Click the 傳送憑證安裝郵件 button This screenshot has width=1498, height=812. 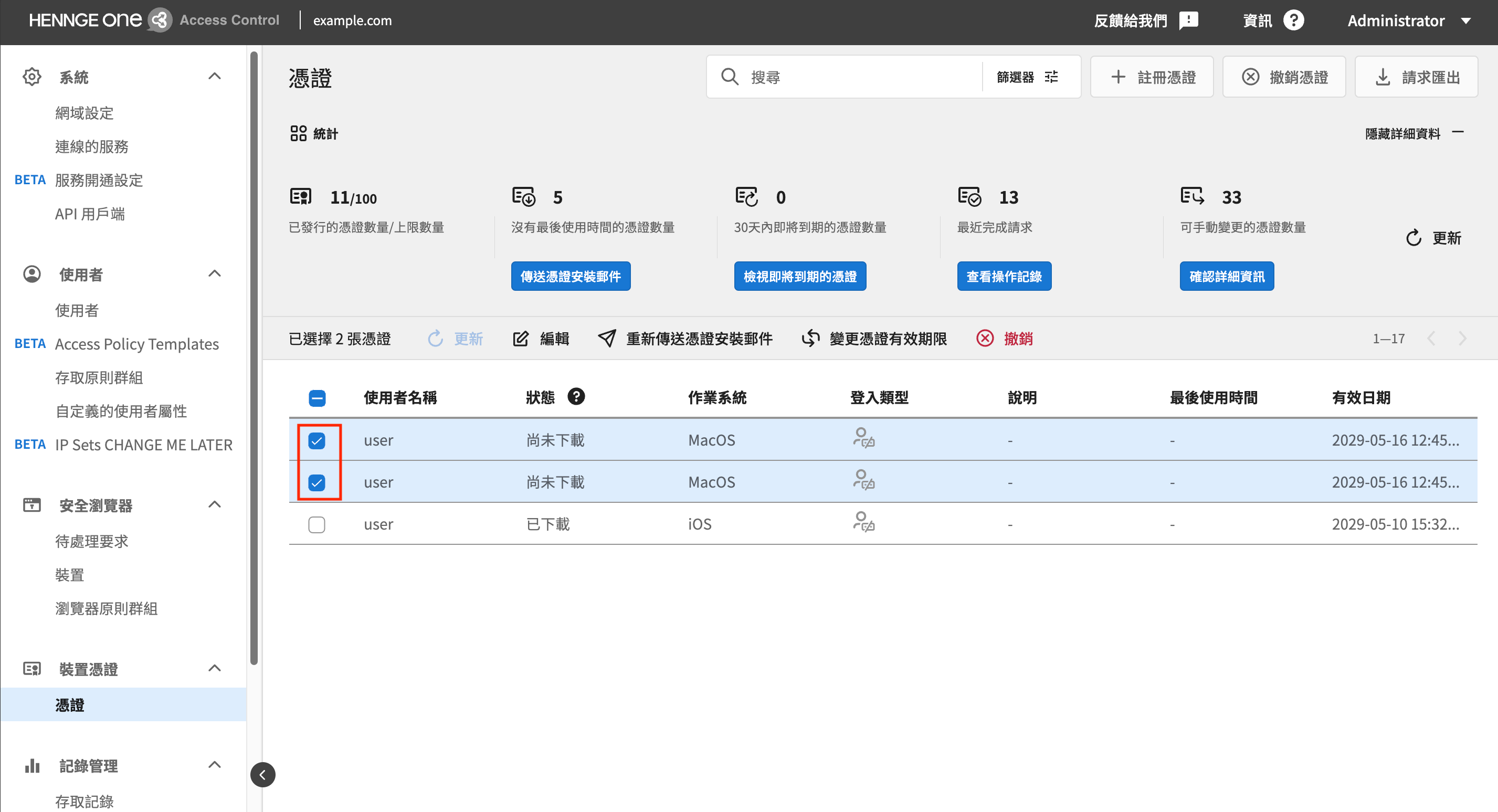click(571, 276)
